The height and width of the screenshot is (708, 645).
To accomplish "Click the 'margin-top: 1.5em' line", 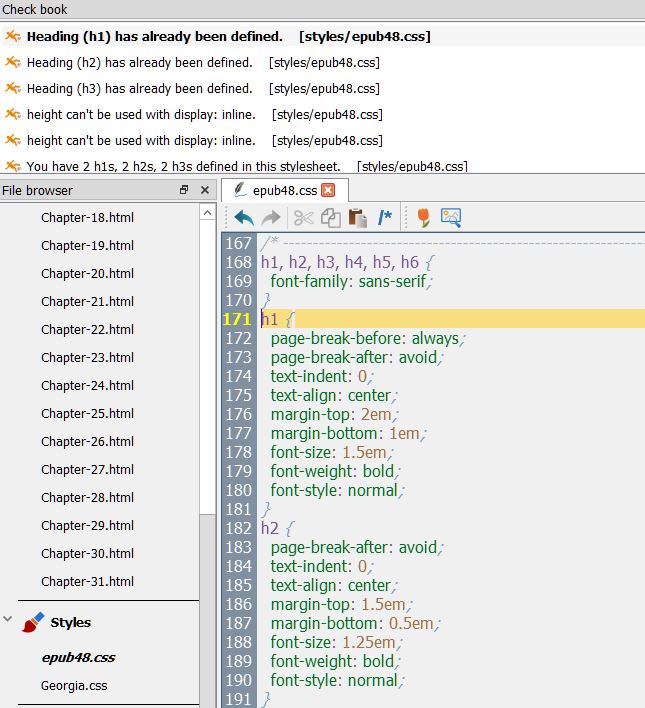I will [341, 605].
